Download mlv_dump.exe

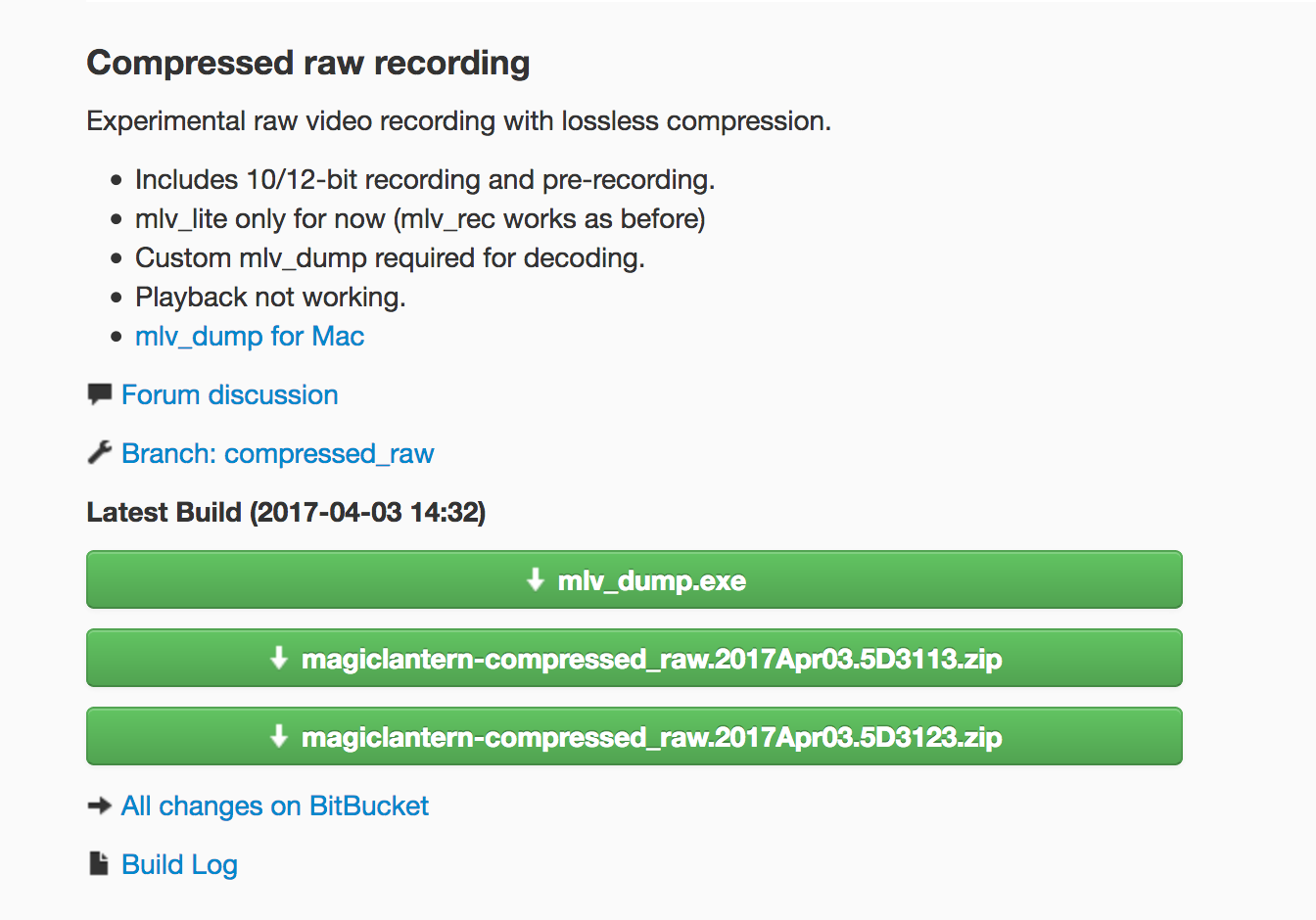click(634, 579)
